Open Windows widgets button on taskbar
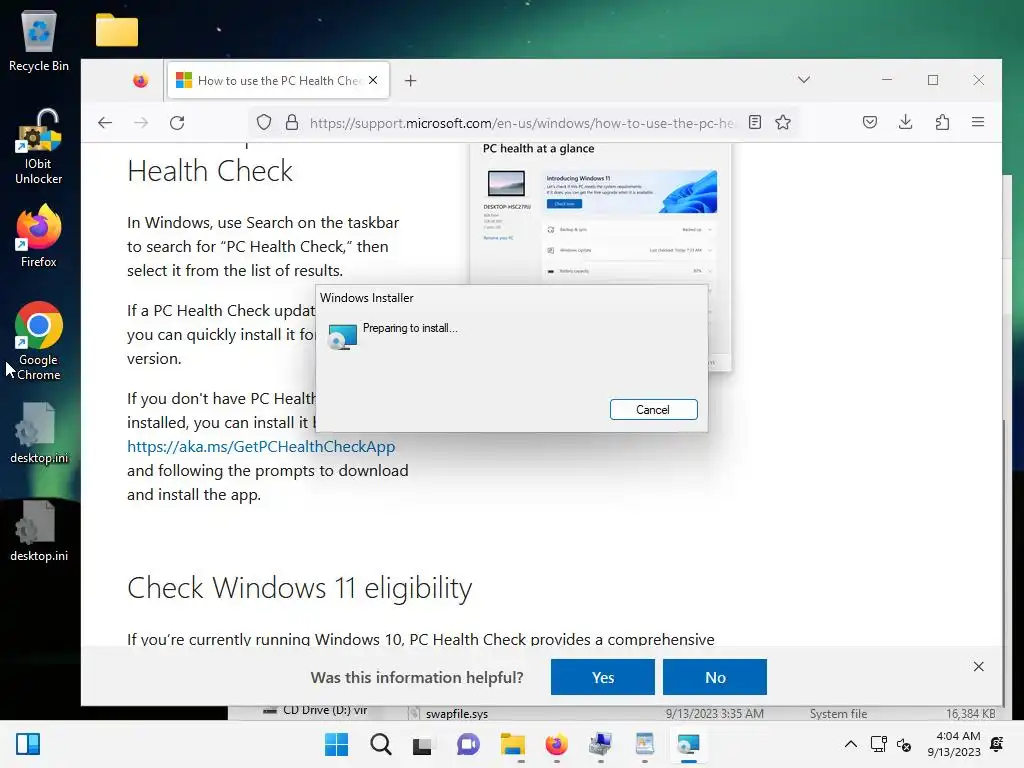The width and height of the screenshot is (1024, 768). tap(28, 744)
